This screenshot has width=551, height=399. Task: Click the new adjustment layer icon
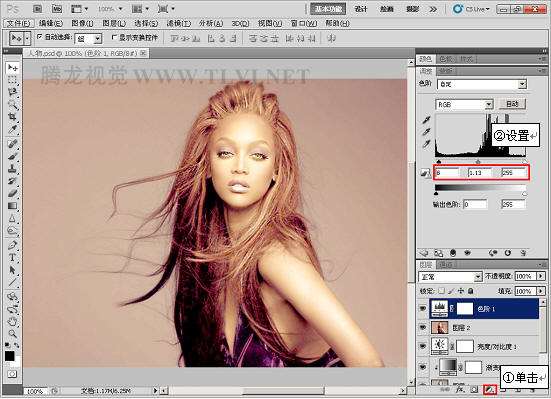point(490,389)
